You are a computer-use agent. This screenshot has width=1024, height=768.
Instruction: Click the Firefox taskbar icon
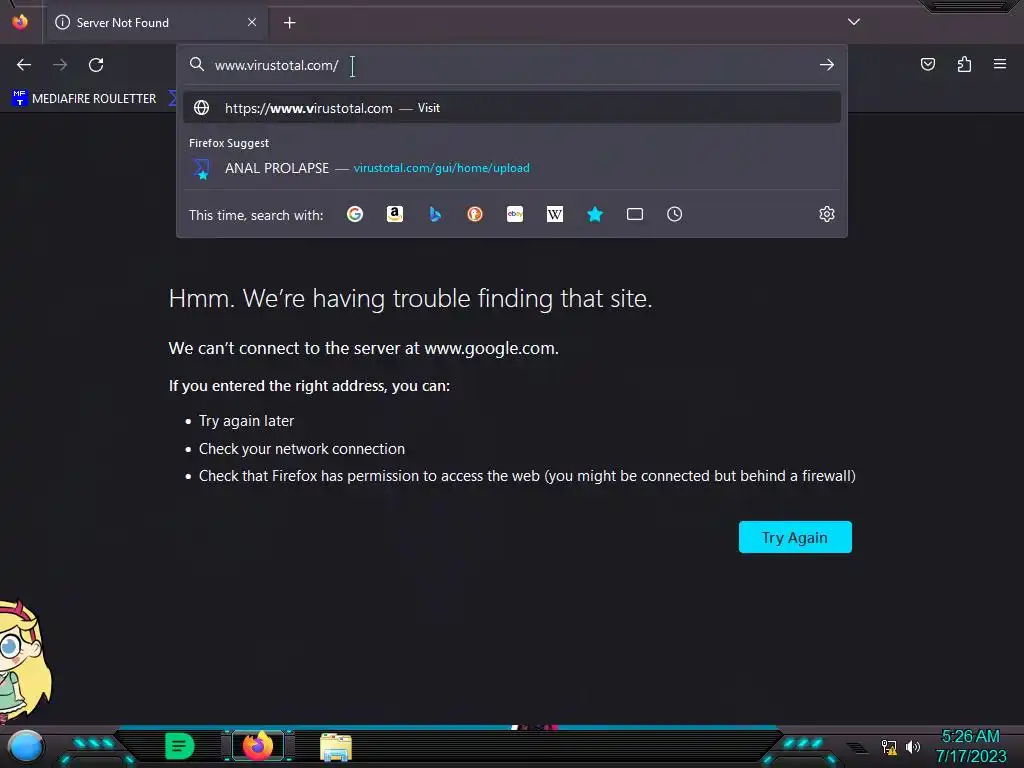pos(257,746)
